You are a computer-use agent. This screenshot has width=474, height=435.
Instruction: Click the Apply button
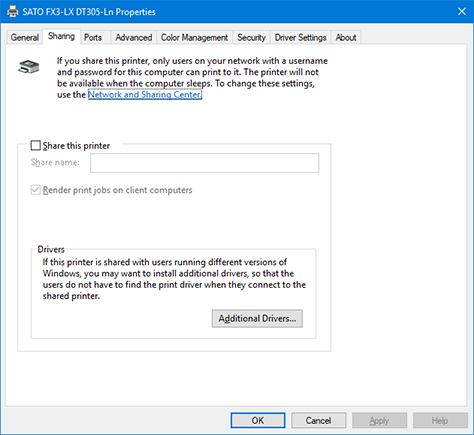379,420
